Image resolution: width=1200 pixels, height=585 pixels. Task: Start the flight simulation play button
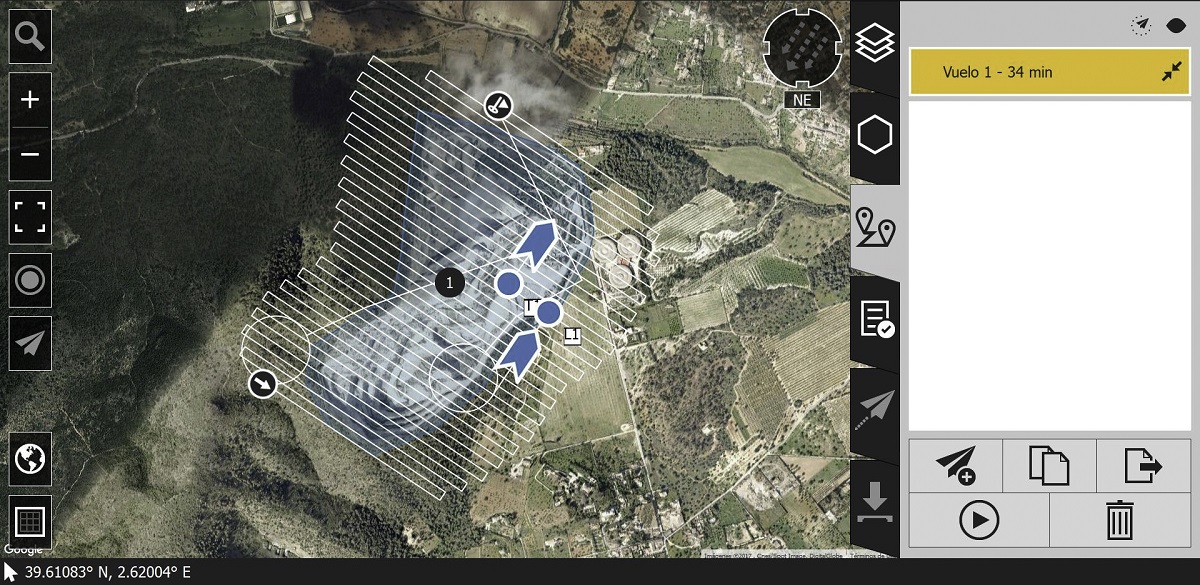[x=979, y=520]
